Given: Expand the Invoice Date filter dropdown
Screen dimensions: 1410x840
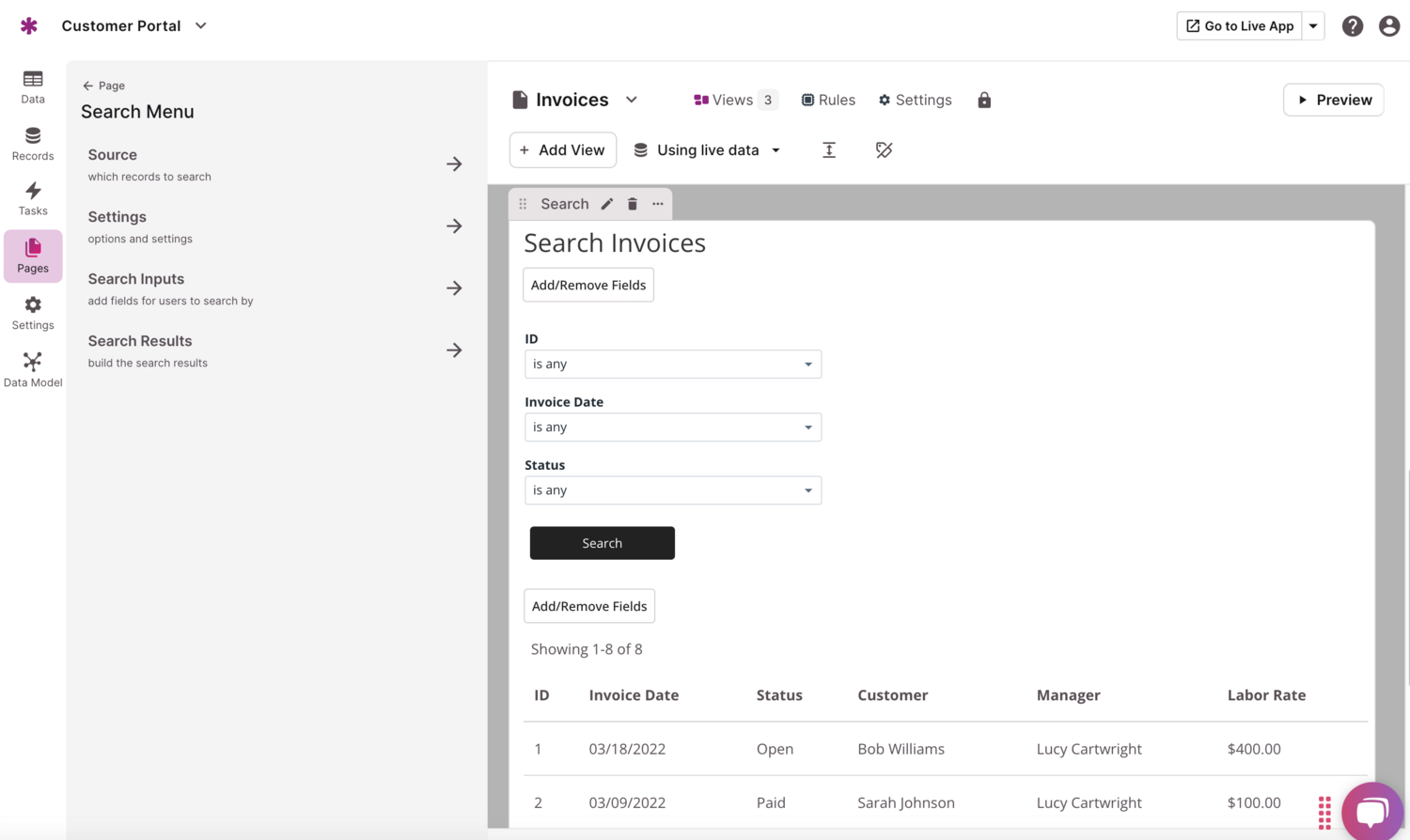Looking at the screenshot, I should pyautogui.click(x=672, y=428).
